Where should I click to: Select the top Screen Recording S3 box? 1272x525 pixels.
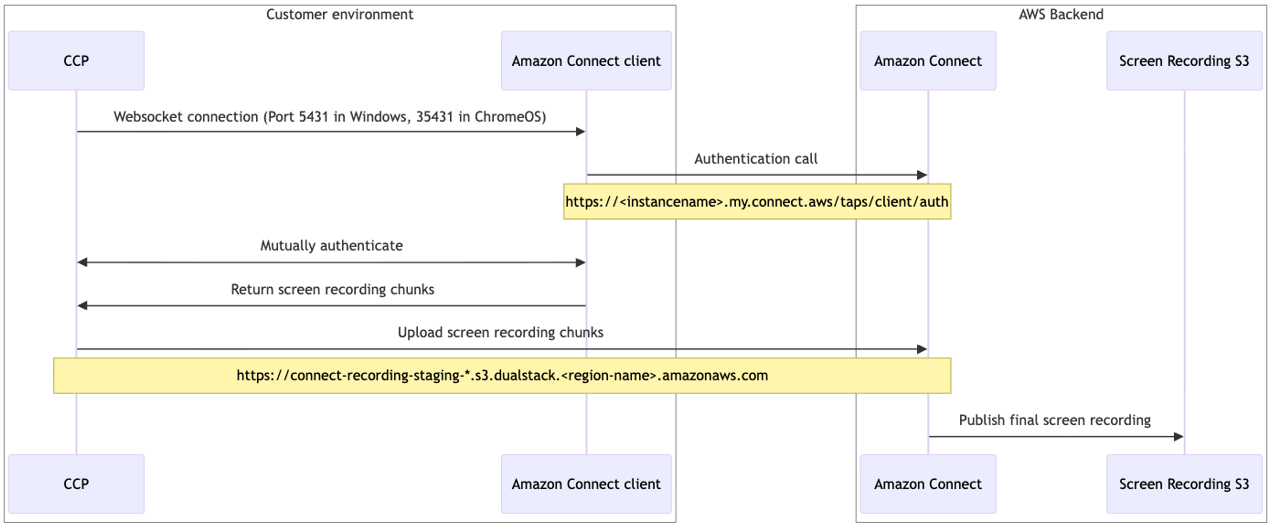[1184, 61]
